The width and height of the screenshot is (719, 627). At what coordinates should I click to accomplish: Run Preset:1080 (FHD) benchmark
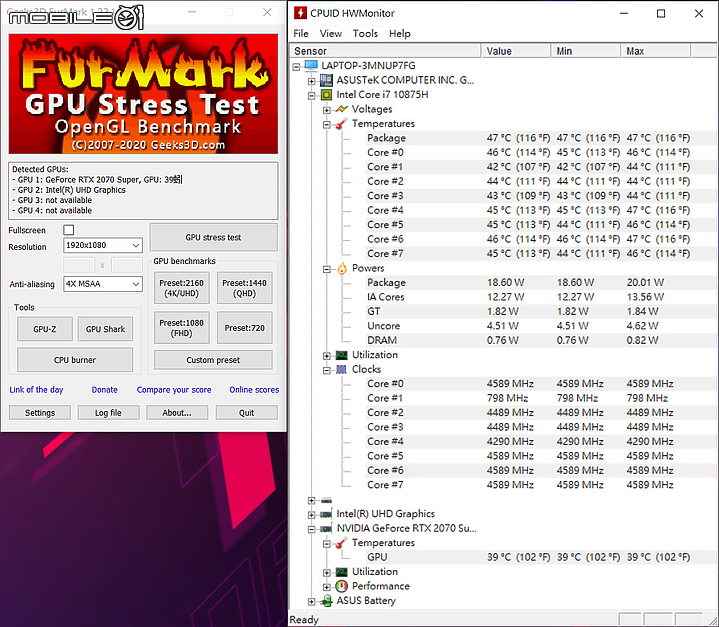click(182, 328)
